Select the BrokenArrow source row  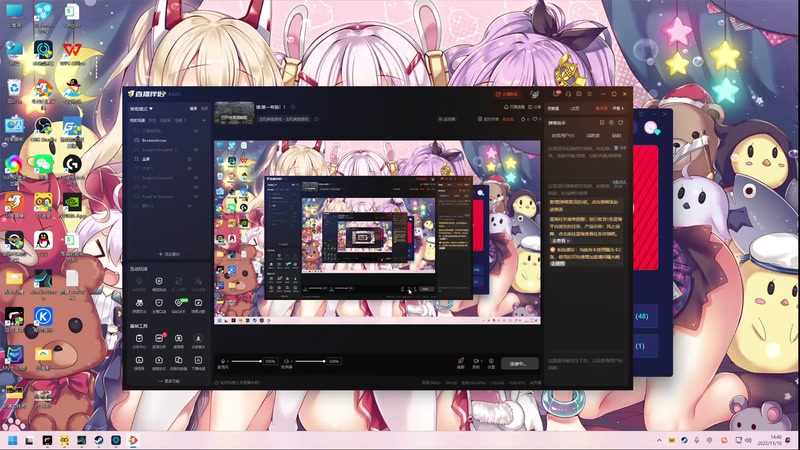[168, 140]
